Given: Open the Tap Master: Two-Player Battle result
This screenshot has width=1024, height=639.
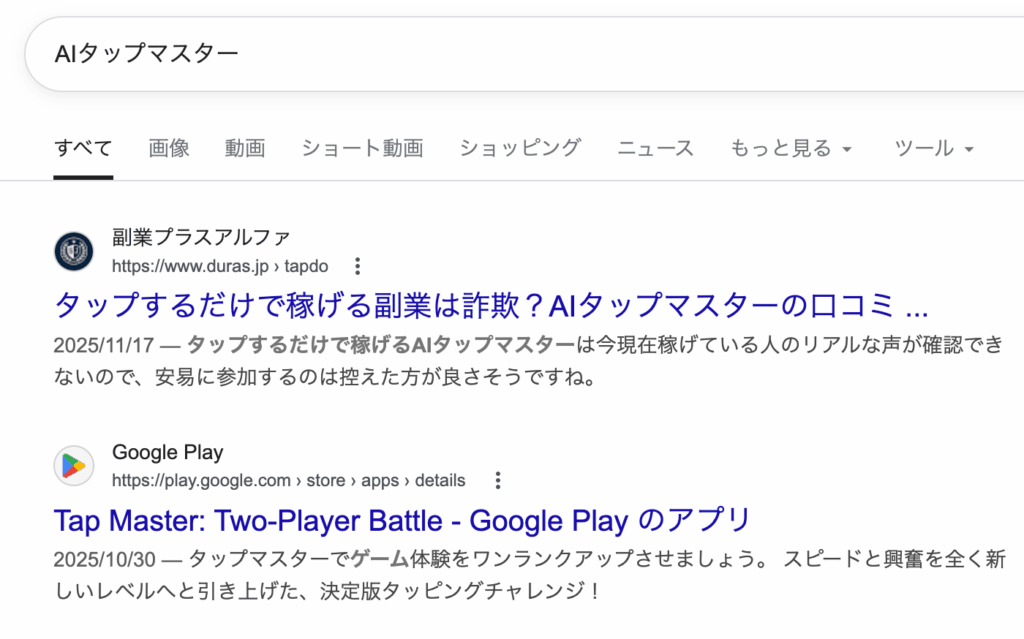Looking at the screenshot, I should point(401,520).
